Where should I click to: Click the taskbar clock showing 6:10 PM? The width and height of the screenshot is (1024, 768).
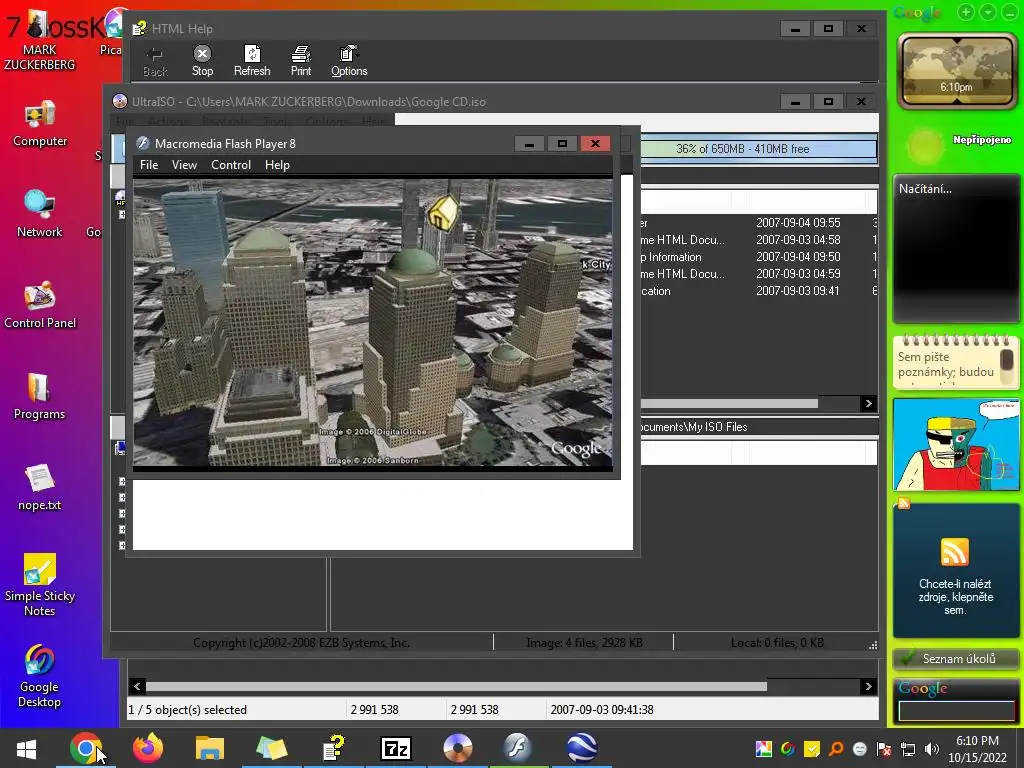point(977,749)
